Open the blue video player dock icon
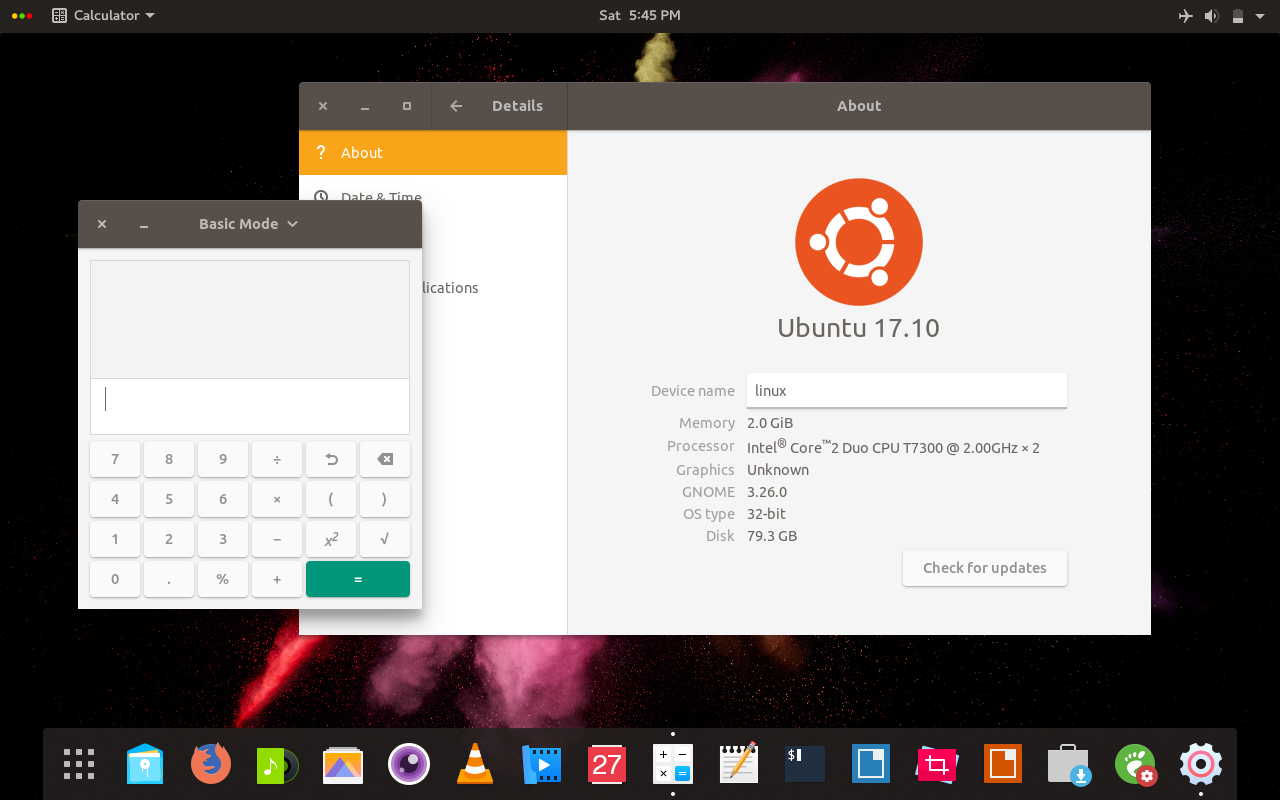Screen dimensions: 1280x800 [x=541, y=765]
